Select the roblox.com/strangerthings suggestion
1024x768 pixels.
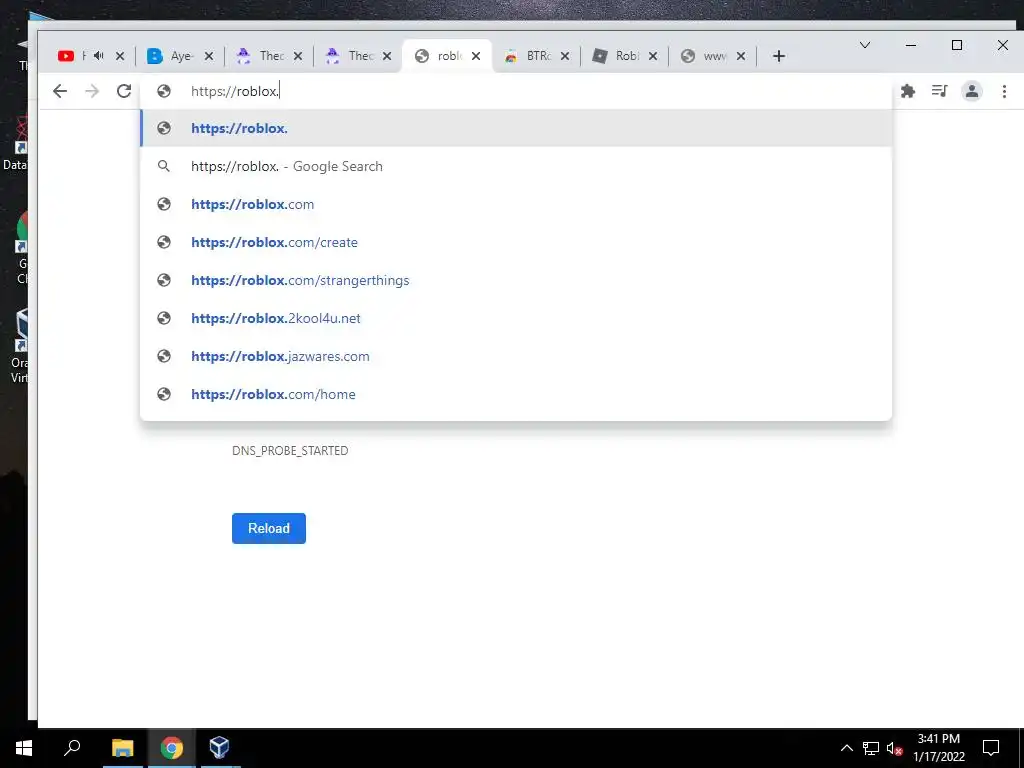pos(516,280)
